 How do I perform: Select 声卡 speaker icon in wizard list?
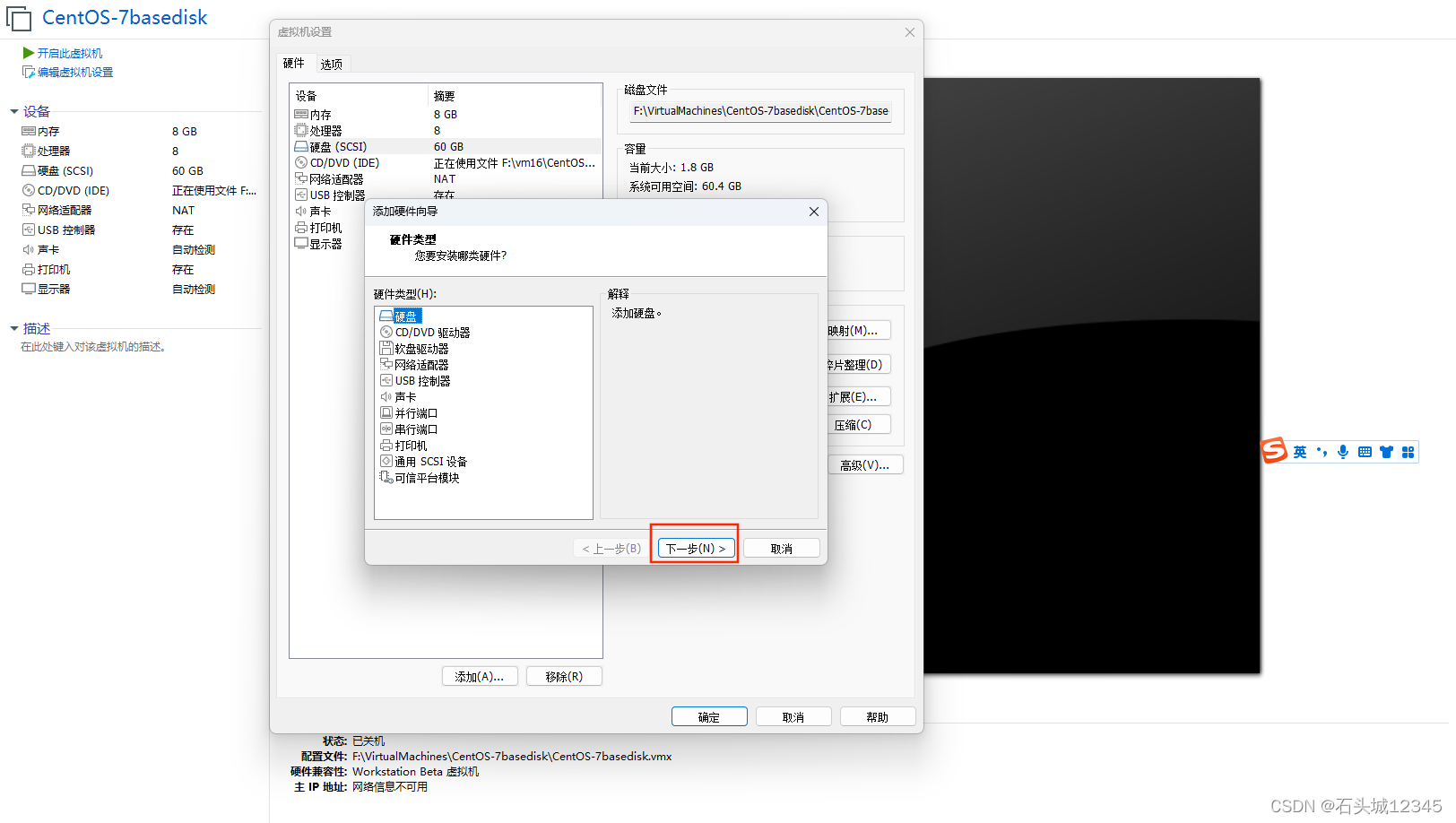[386, 397]
